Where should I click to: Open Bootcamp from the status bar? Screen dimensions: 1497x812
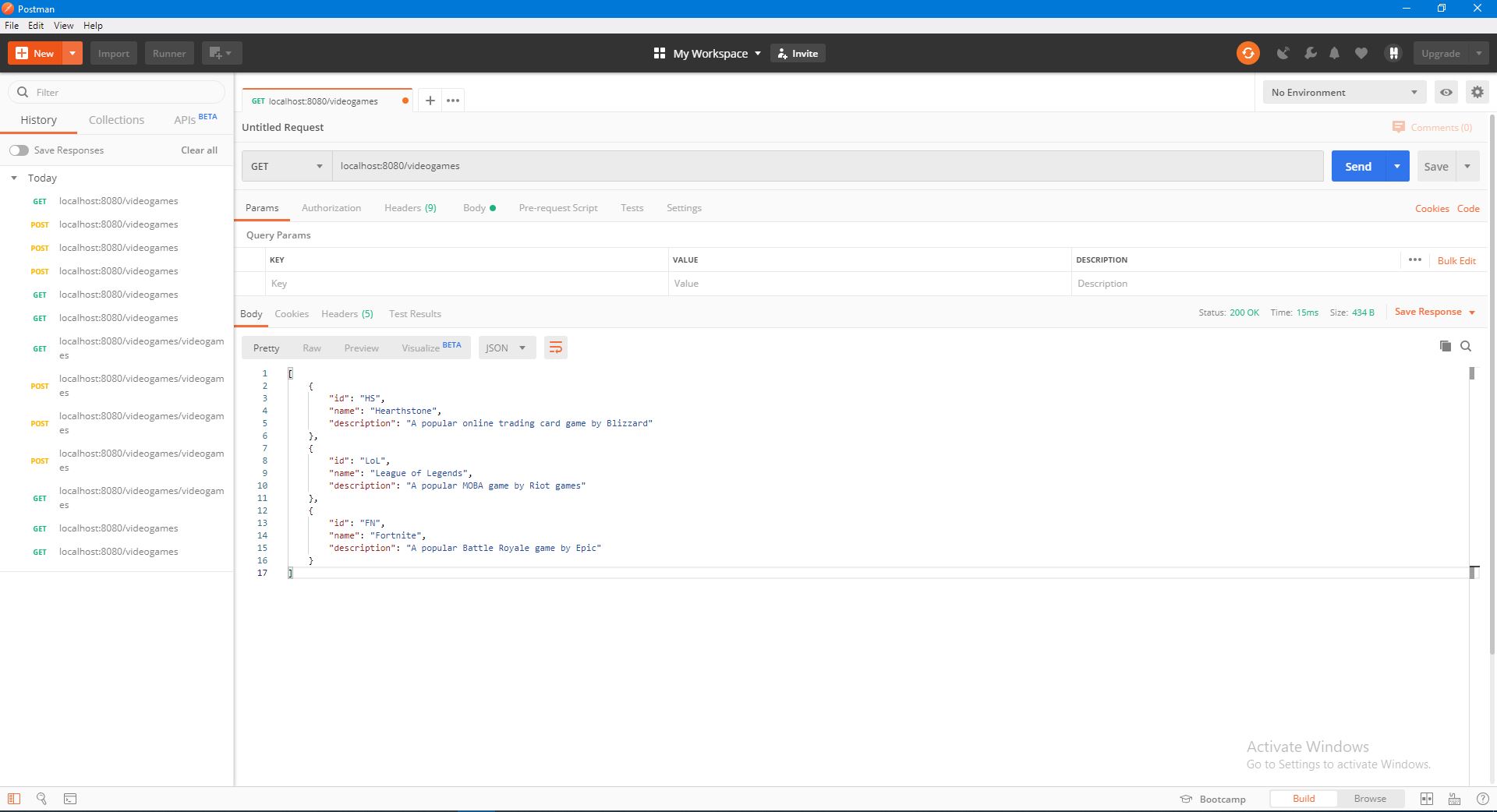1212,799
